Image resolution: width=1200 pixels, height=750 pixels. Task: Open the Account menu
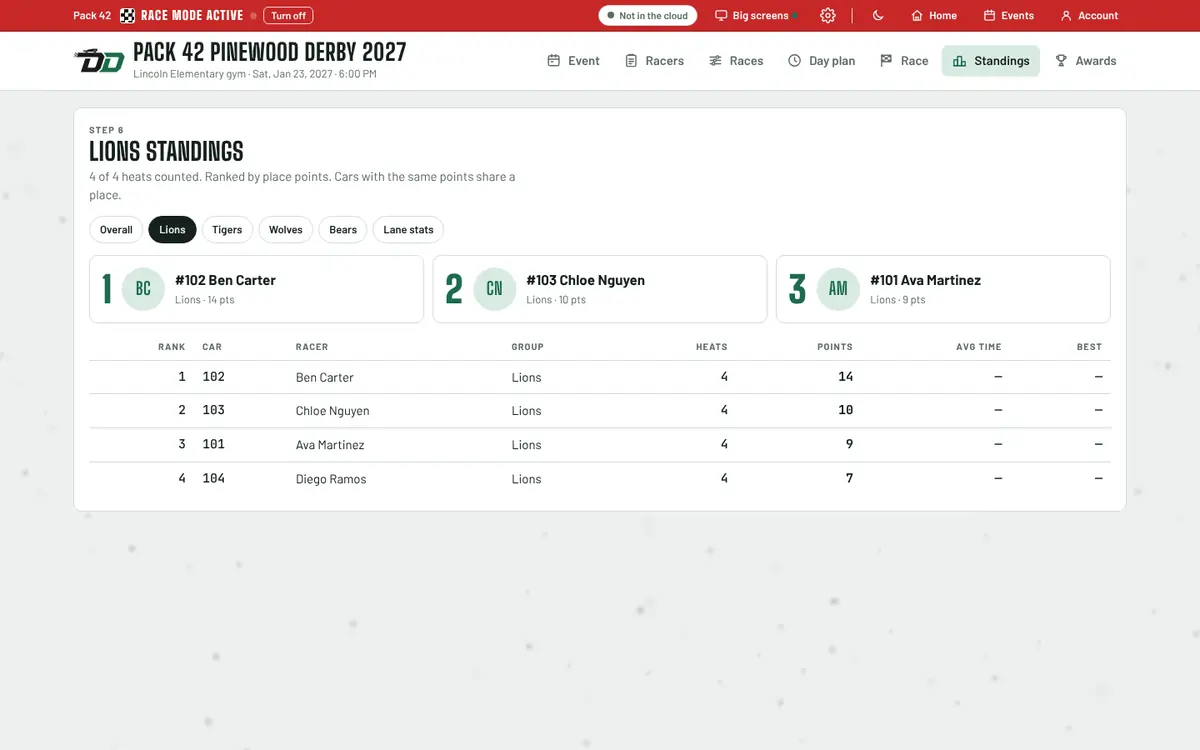coord(1089,15)
